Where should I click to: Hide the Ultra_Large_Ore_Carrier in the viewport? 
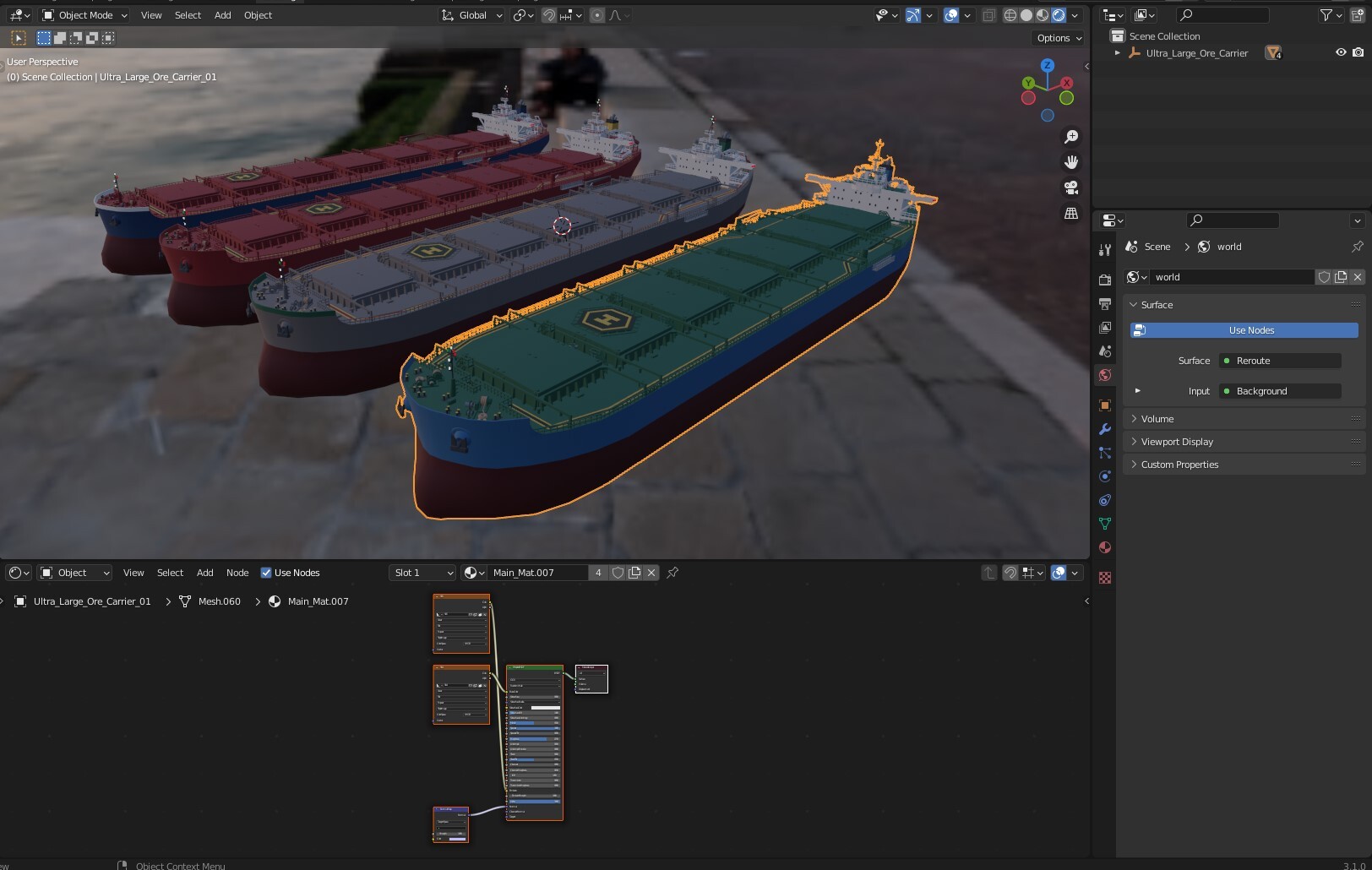pyautogui.click(x=1339, y=52)
